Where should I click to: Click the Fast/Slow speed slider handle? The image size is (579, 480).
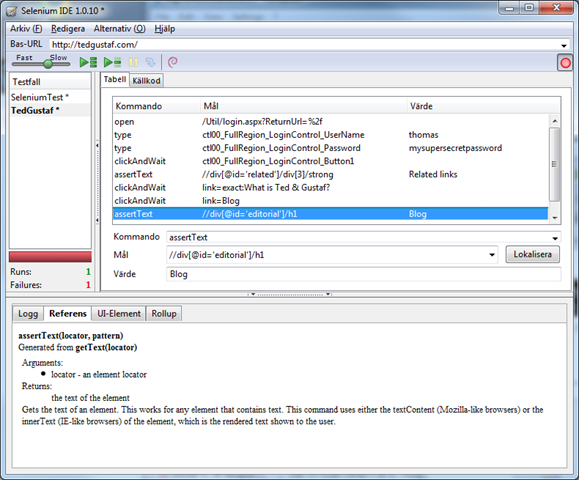[x=48, y=64]
